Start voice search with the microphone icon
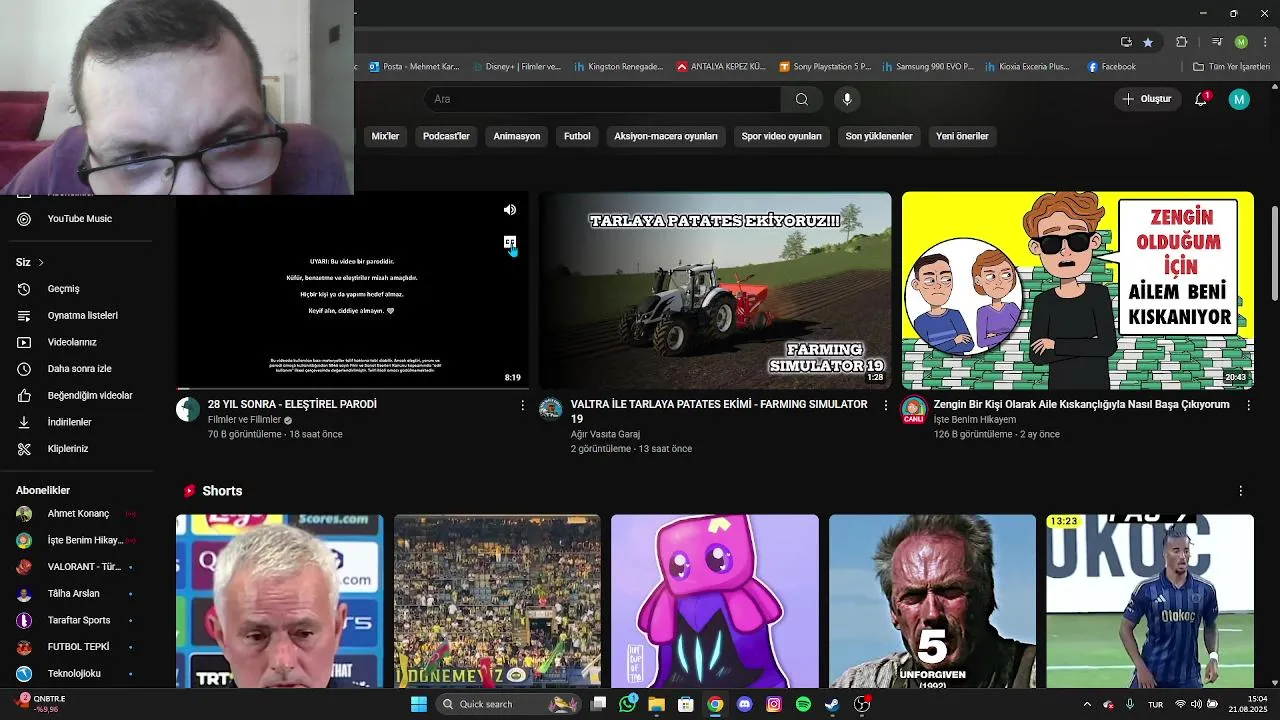 [847, 99]
